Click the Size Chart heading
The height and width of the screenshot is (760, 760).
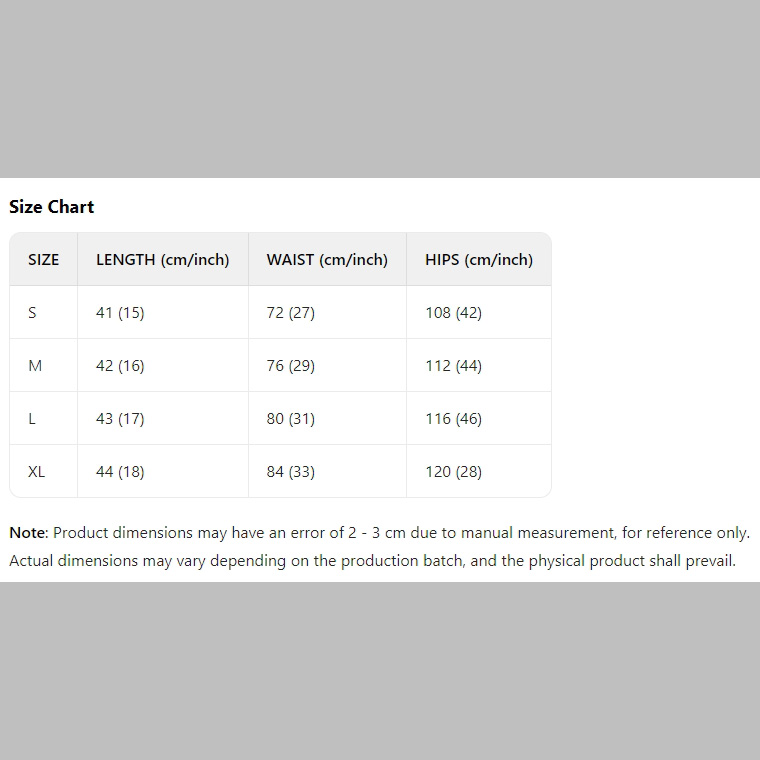pyautogui.click(x=52, y=207)
